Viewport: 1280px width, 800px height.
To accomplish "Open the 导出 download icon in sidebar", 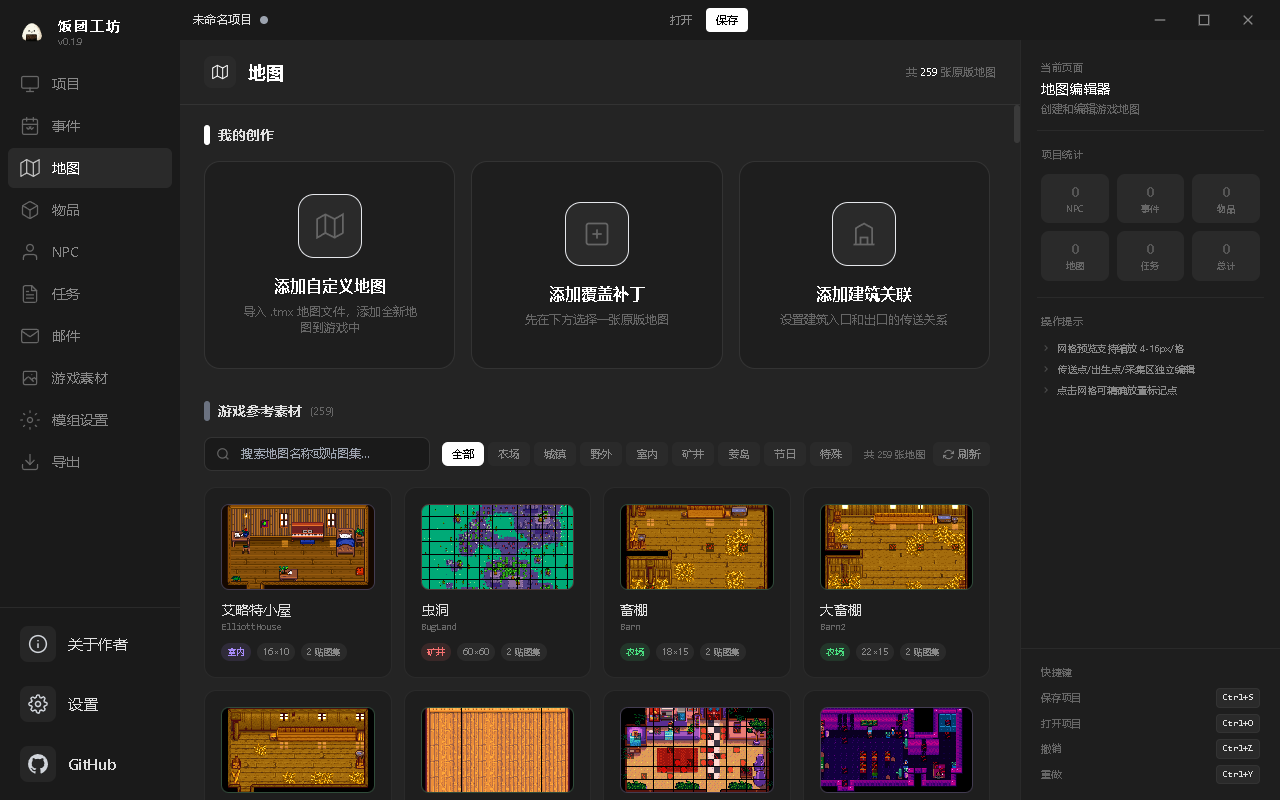I will (x=30, y=462).
